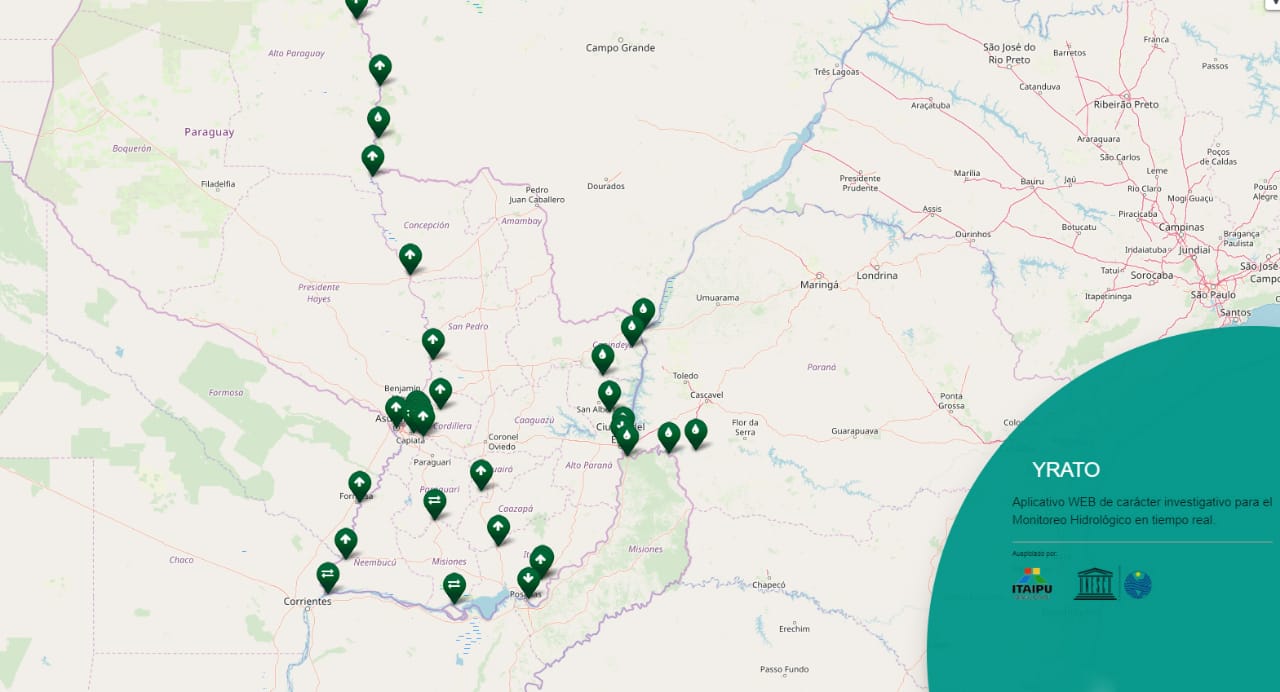The width and height of the screenshot is (1280, 692).
Task: Open the up-arrow marker beside San Pedro
Action: (433, 343)
